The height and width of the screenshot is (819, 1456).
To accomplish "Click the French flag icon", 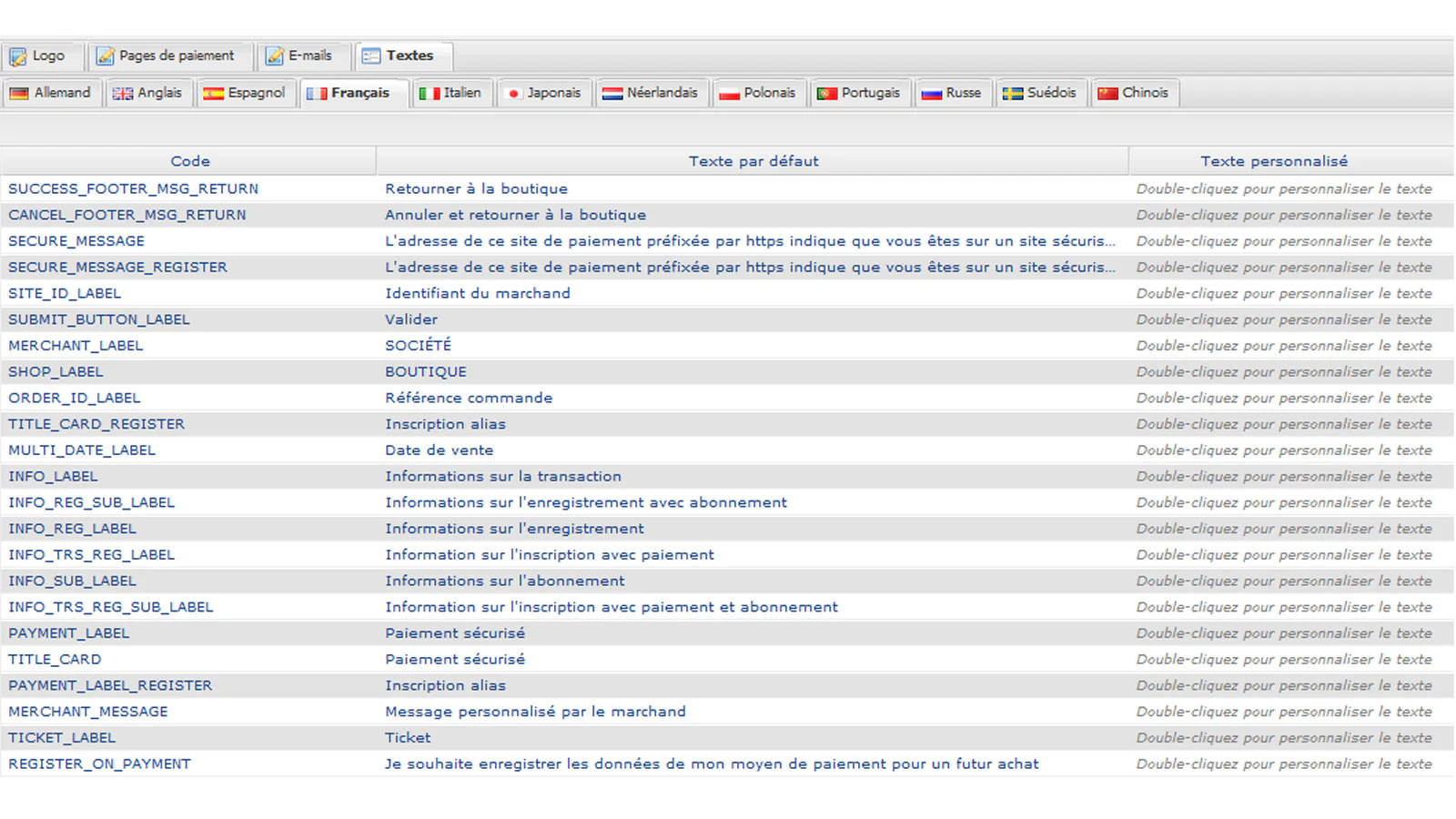I will (317, 94).
